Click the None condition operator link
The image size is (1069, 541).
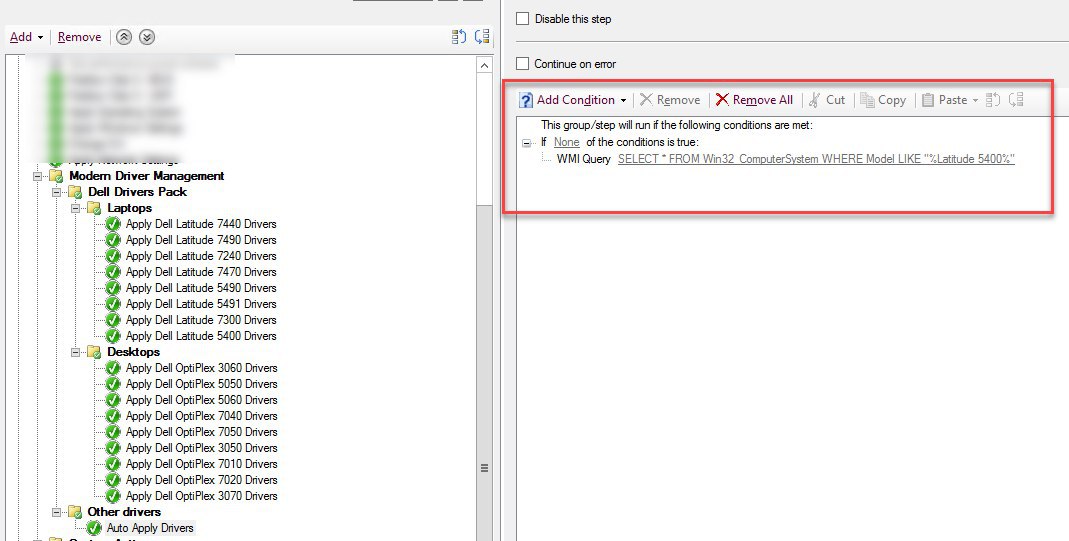click(x=567, y=142)
